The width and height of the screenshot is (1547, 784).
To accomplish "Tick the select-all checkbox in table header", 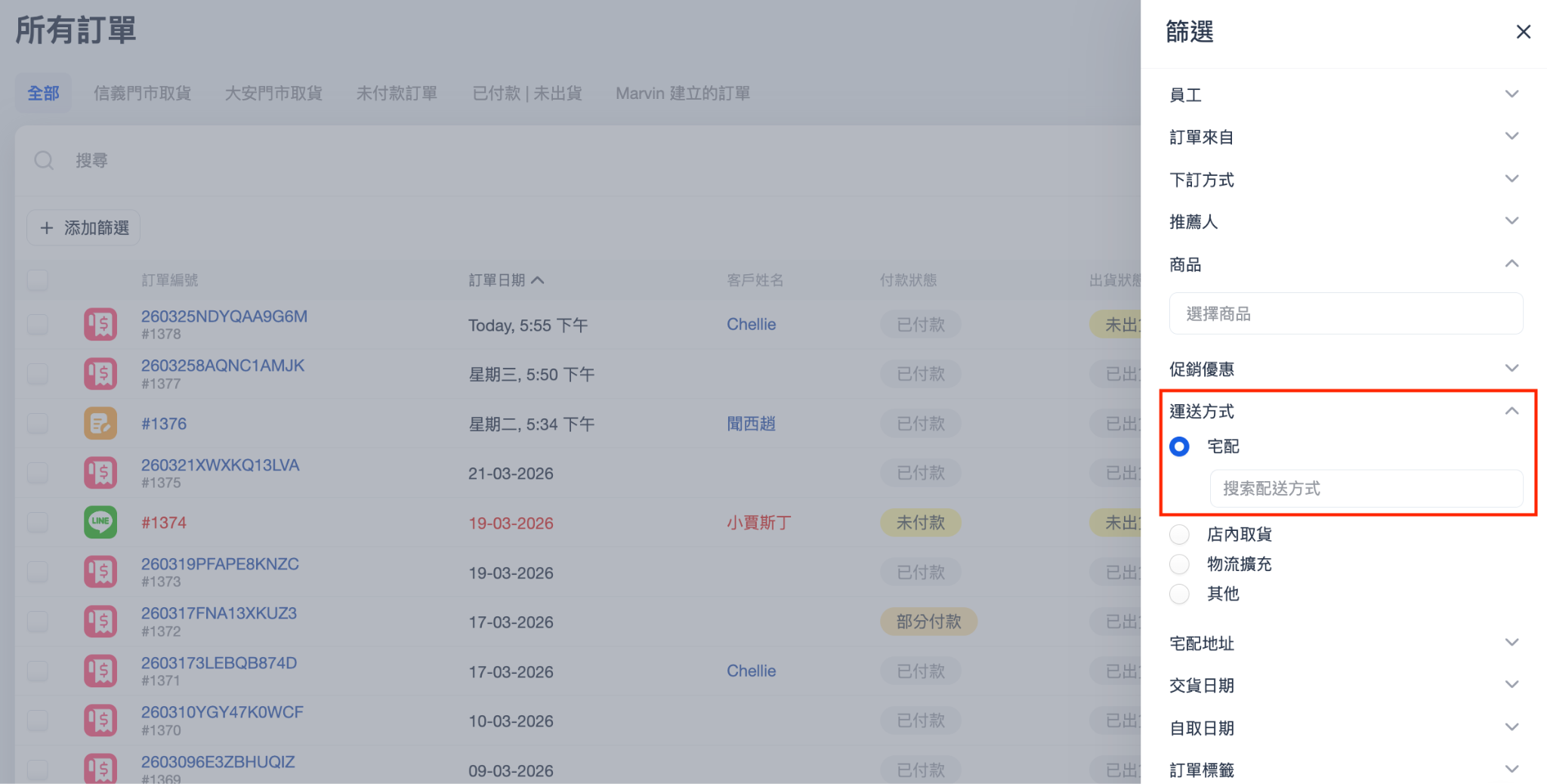I will click(x=37, y=280).
